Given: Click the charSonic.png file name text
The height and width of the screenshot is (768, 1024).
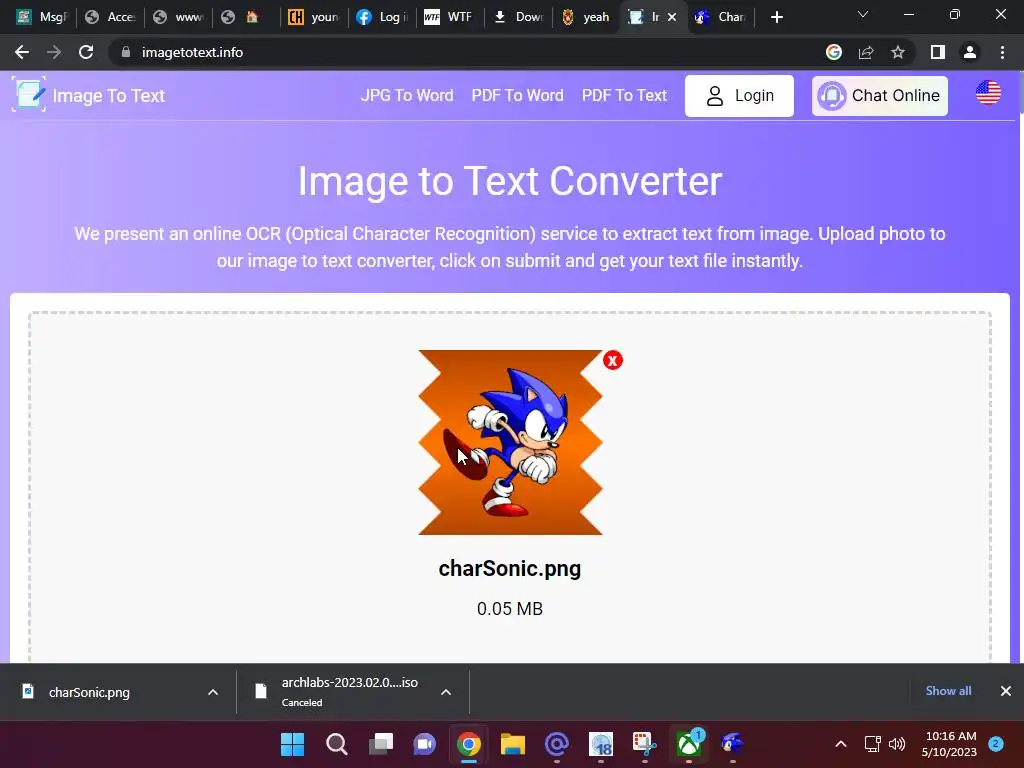Looking at the screenshot, I should (509, 569).
